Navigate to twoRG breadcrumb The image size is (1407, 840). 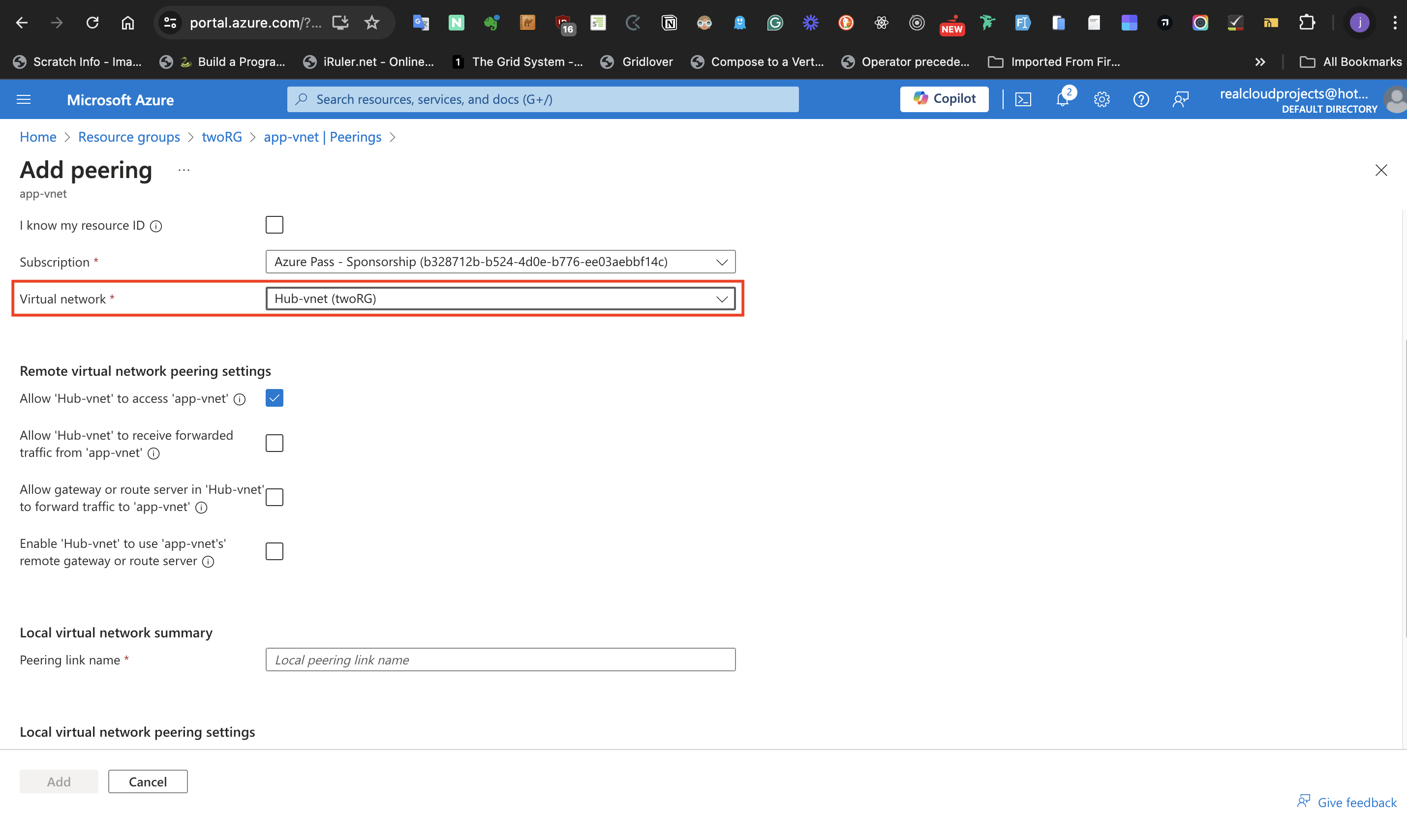[222, 136]
